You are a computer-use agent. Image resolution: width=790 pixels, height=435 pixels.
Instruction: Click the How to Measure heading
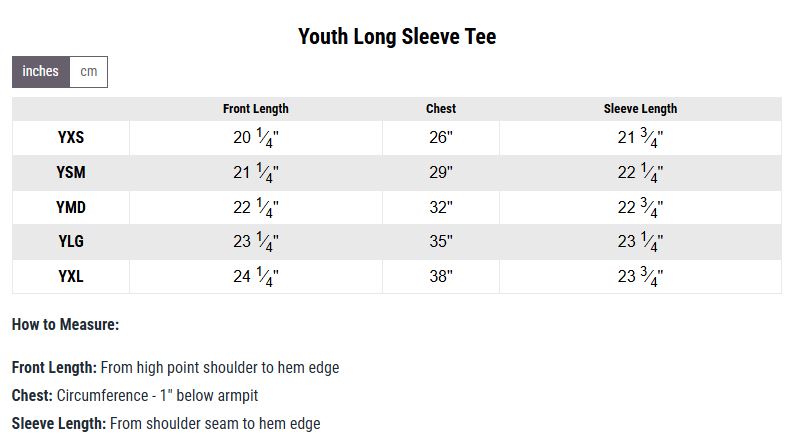coord(65,325)
